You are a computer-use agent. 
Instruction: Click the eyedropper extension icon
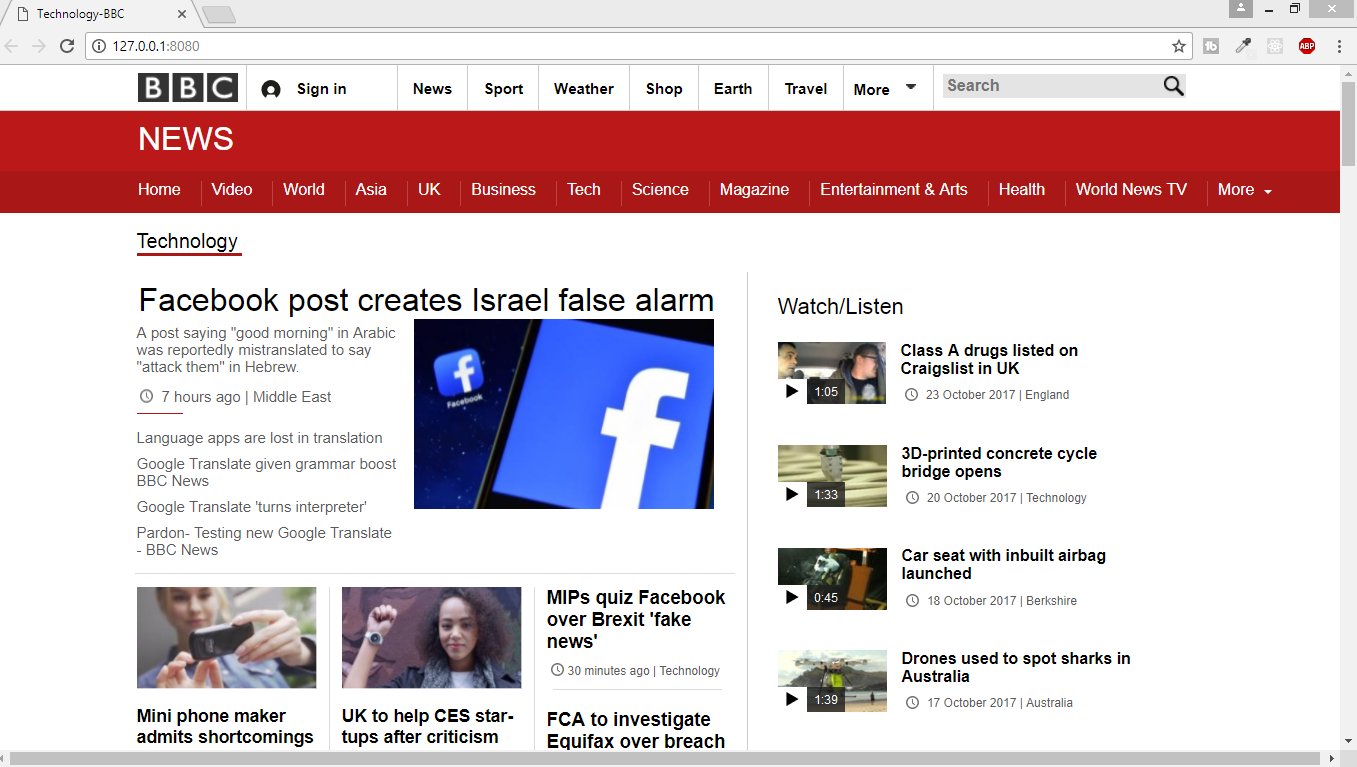pyautogui.click(x=1243, y=46)
